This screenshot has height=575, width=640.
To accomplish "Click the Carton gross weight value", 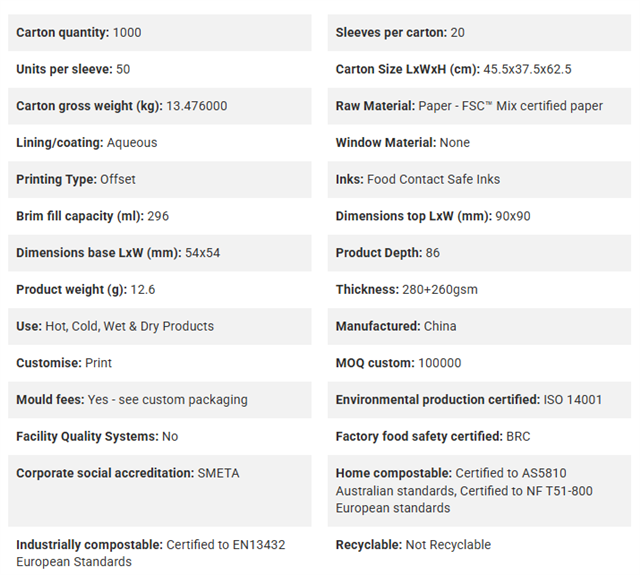I will point(196,106).
